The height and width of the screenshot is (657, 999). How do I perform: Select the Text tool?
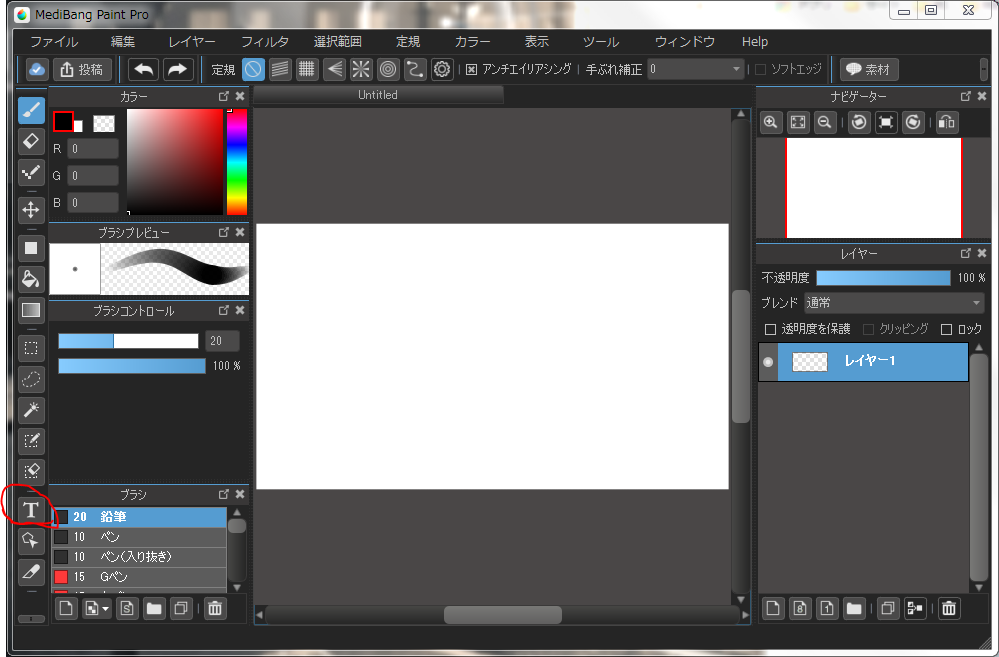coord(31,510)
